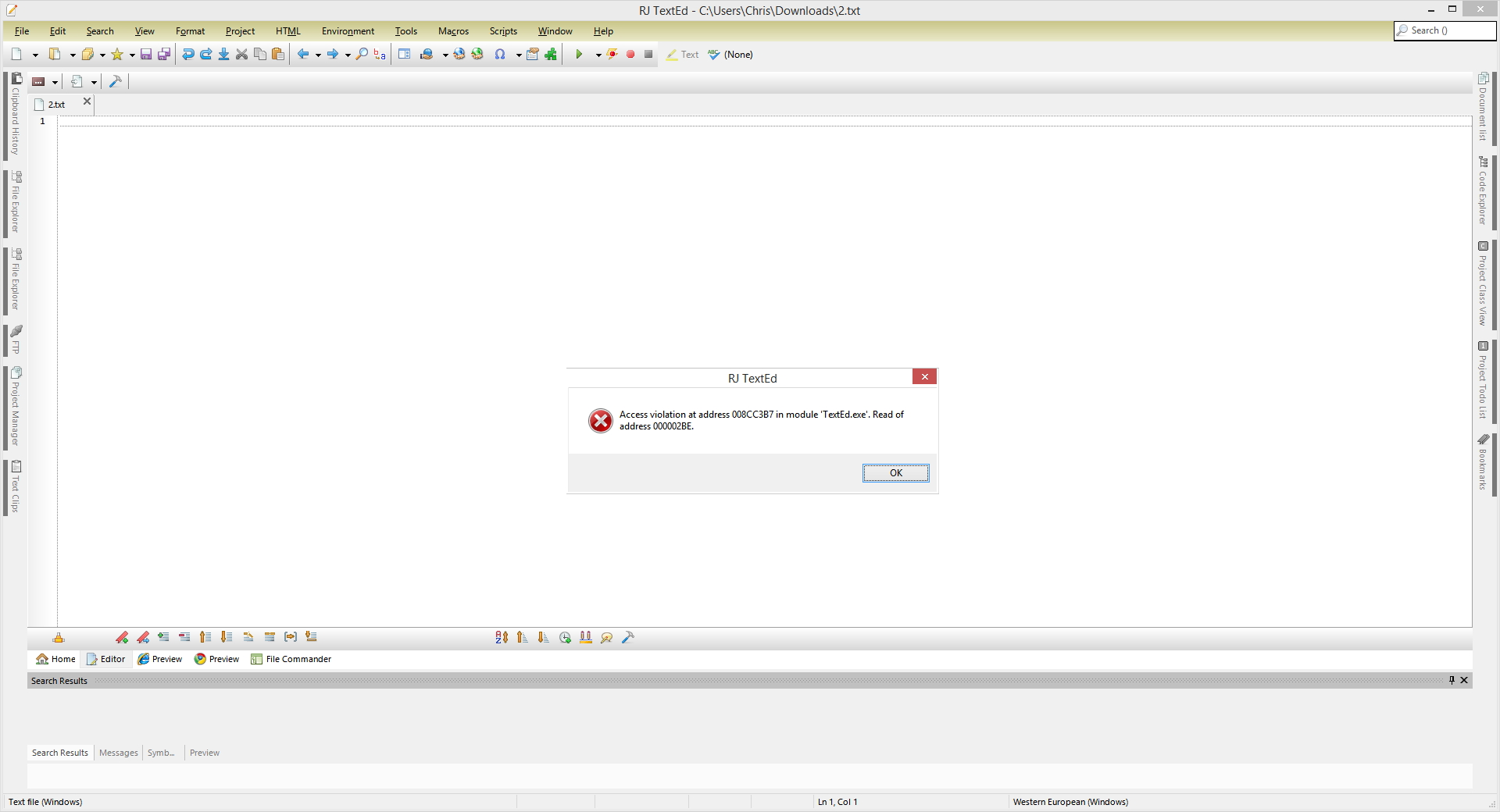Toggle the Clipboard History side panel
This screenshot has width=1500, height=812.
[x=15, y=116]
